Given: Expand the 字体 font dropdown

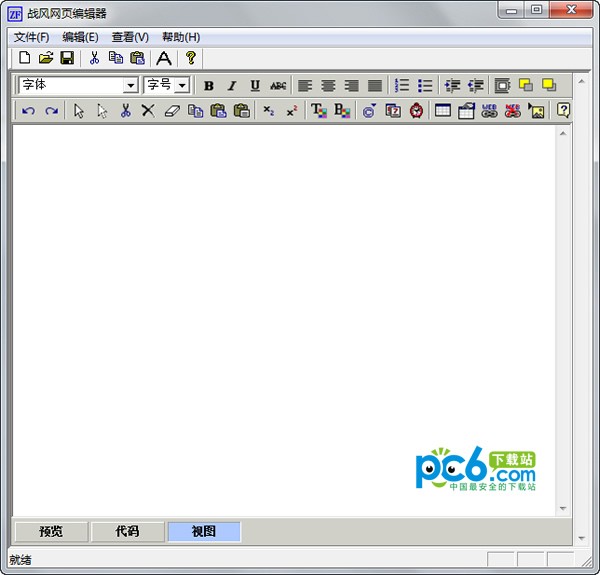Looking at the screenshot, I should tap(130, 86).
